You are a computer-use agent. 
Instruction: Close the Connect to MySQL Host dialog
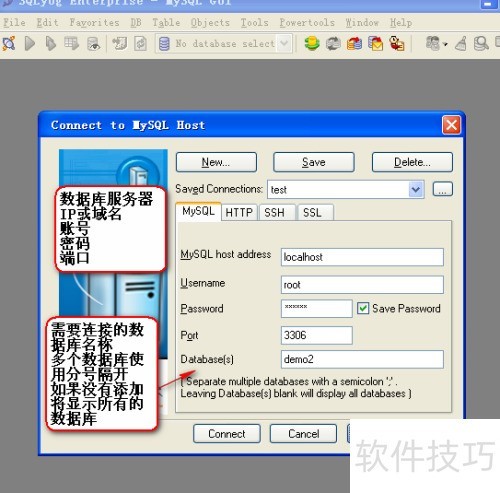point(451,125)
